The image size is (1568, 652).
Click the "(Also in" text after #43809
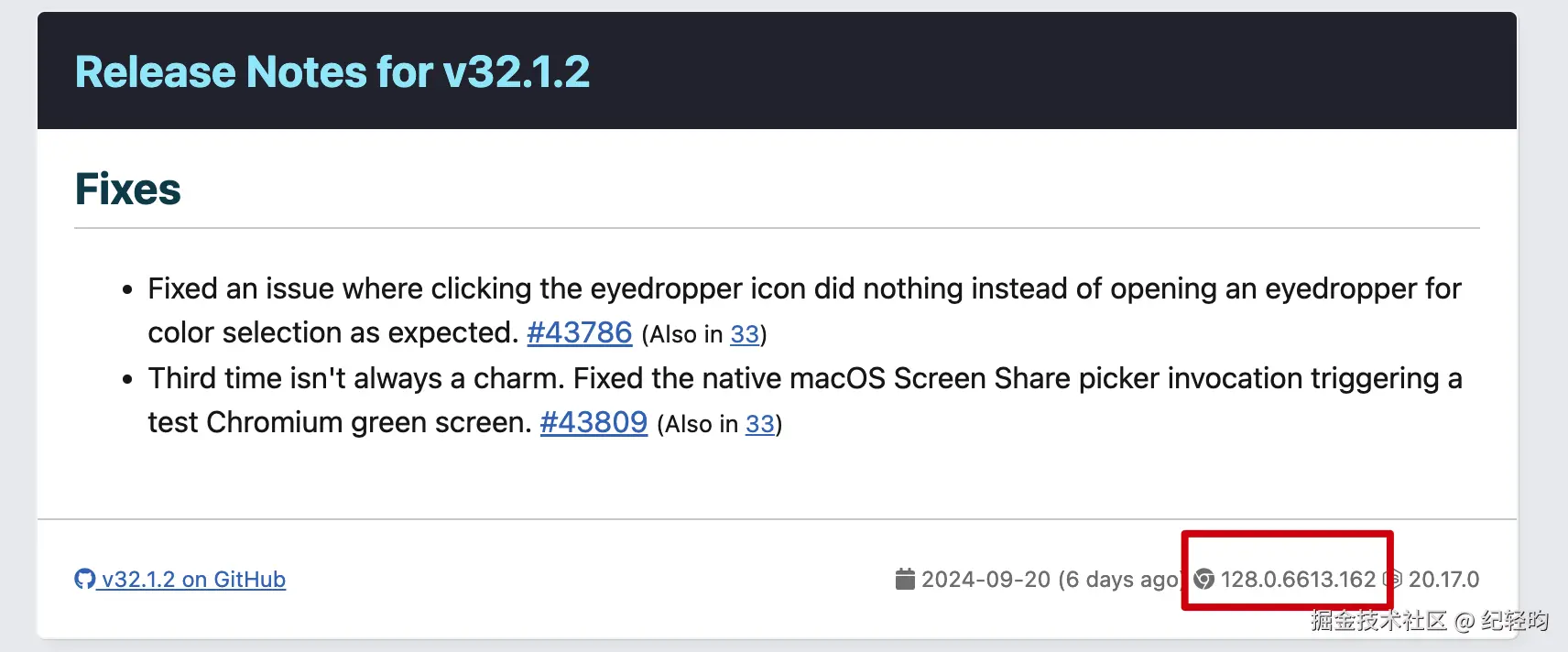tap(698, 425)
